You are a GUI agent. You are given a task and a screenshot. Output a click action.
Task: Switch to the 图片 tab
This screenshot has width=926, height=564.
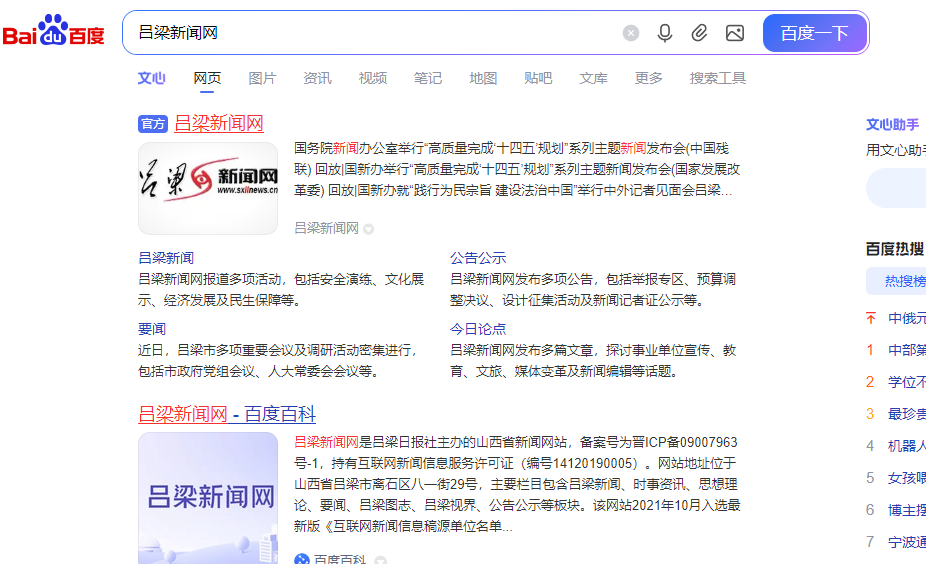coord(262,78)
